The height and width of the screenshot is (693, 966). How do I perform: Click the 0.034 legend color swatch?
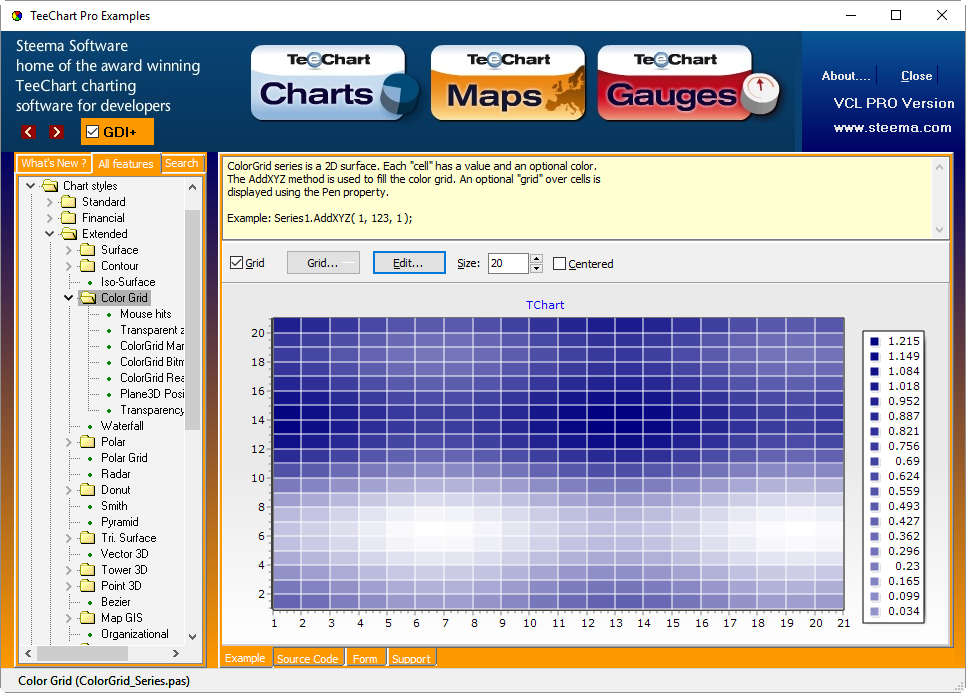874,612
